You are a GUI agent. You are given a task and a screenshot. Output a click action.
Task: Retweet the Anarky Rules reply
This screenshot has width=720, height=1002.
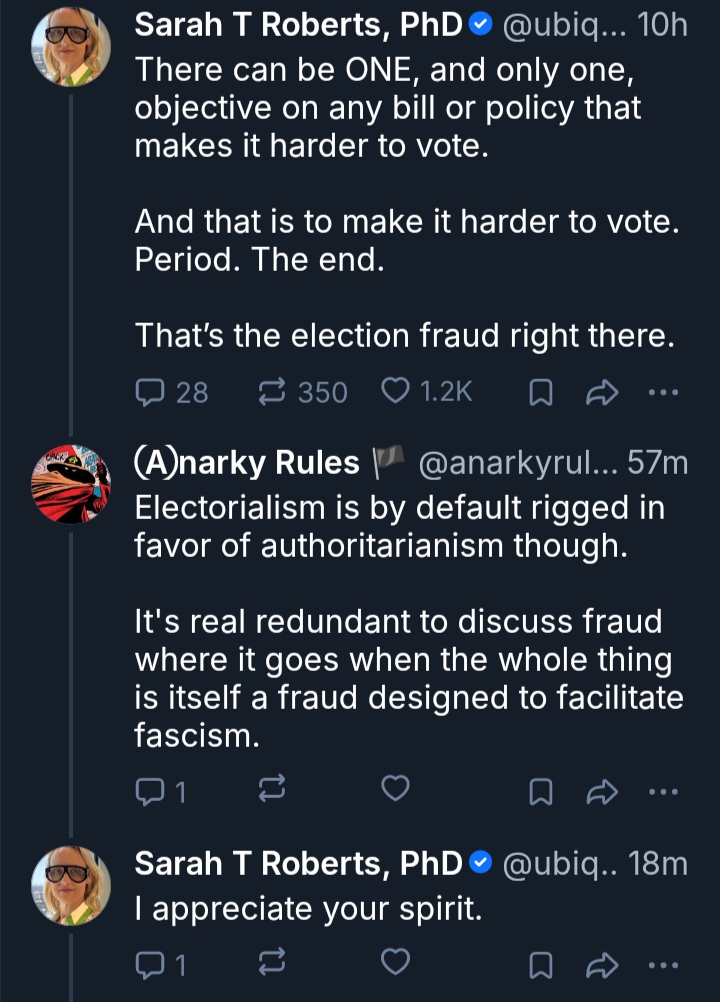273,791
